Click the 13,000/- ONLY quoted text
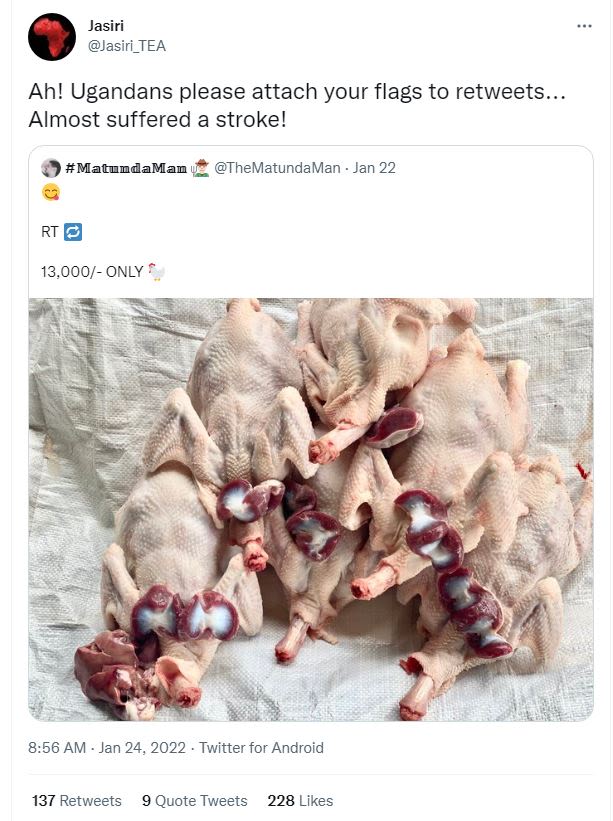The height and width of the screenshot is (821, 613). [92, 272]
